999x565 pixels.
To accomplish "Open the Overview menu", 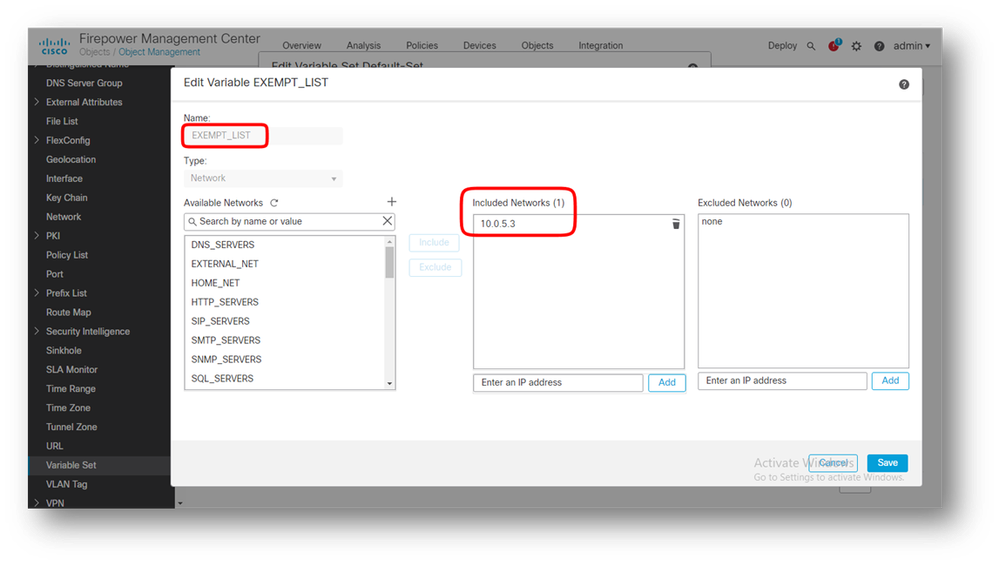I will (x=301, y=46).
